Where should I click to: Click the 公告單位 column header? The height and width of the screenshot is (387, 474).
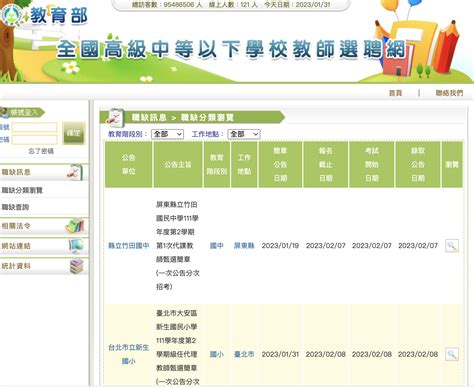coord(129,164)
